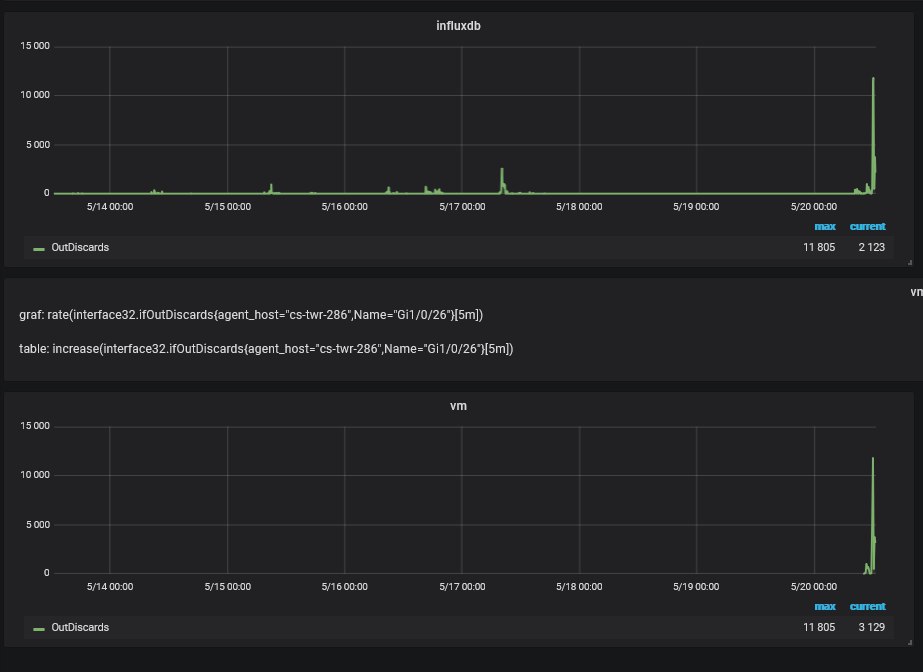This screenshot has height=672, width=923.
Task: Click max value 11 805 in vm legend
Action: coord(819,627)
